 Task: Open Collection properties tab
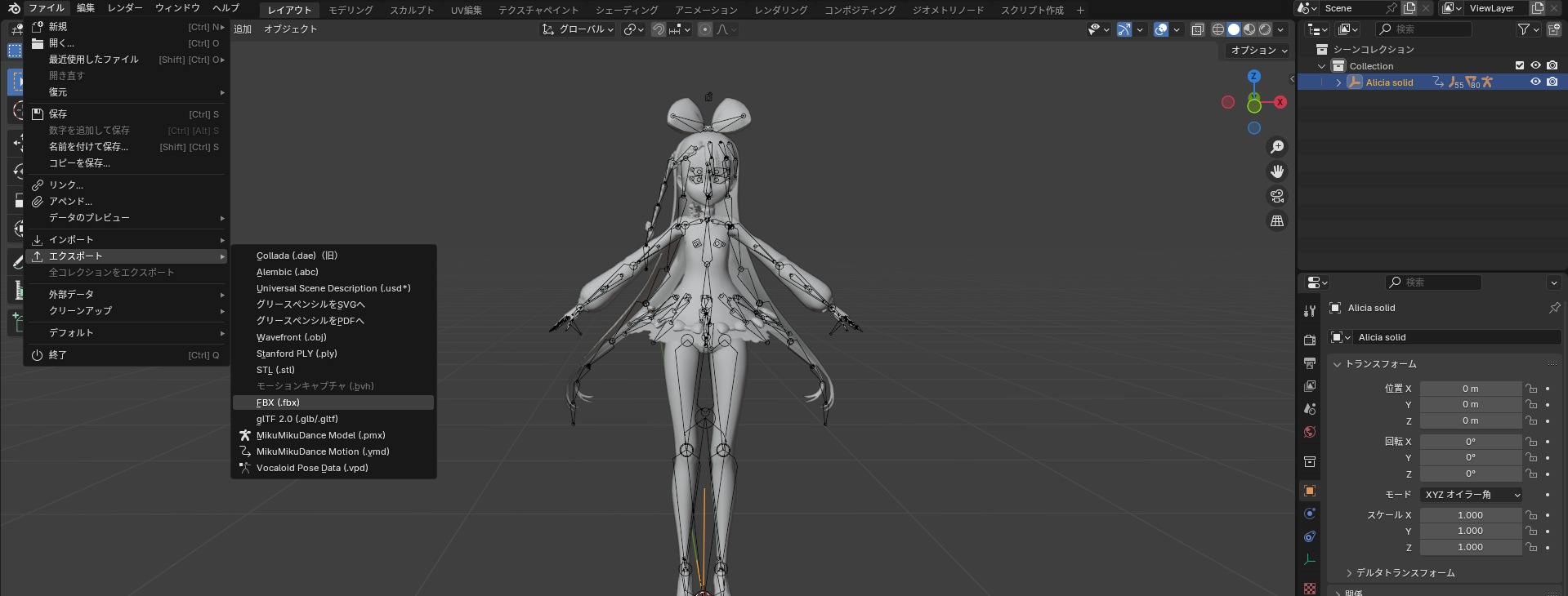pos(1310,461)
